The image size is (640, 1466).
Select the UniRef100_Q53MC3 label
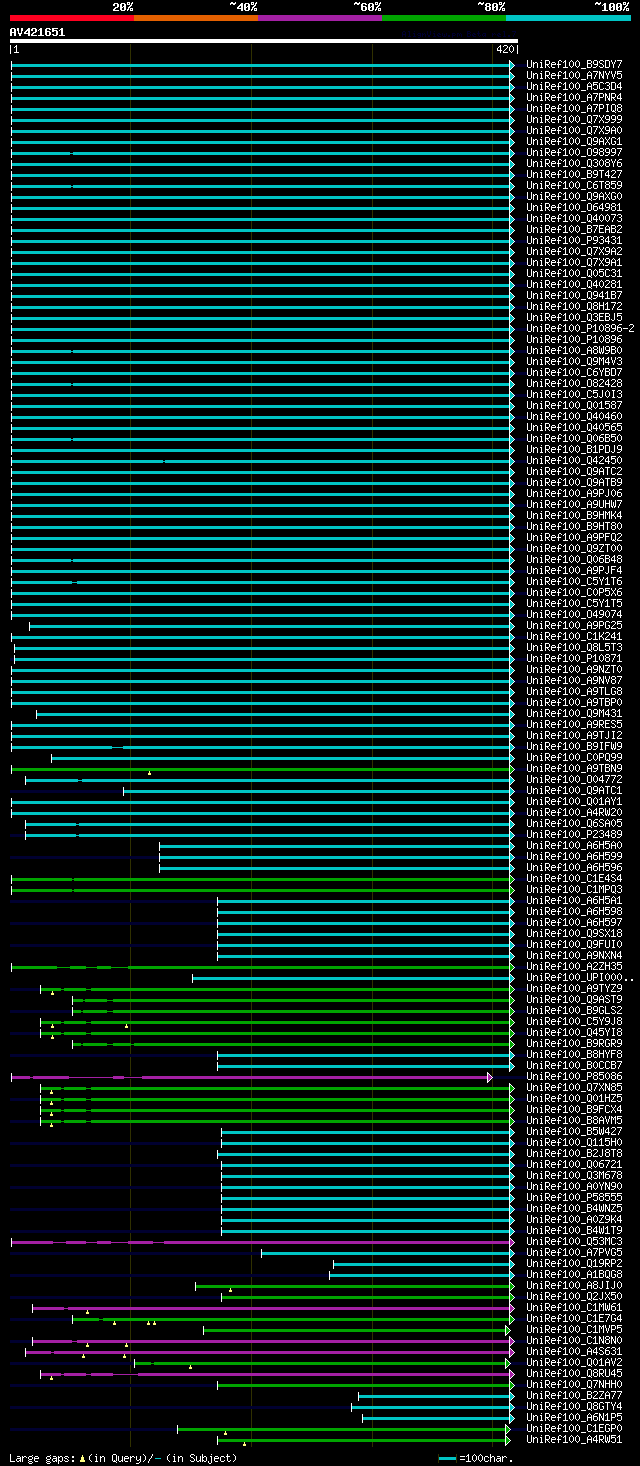(x=574, y=1241)
